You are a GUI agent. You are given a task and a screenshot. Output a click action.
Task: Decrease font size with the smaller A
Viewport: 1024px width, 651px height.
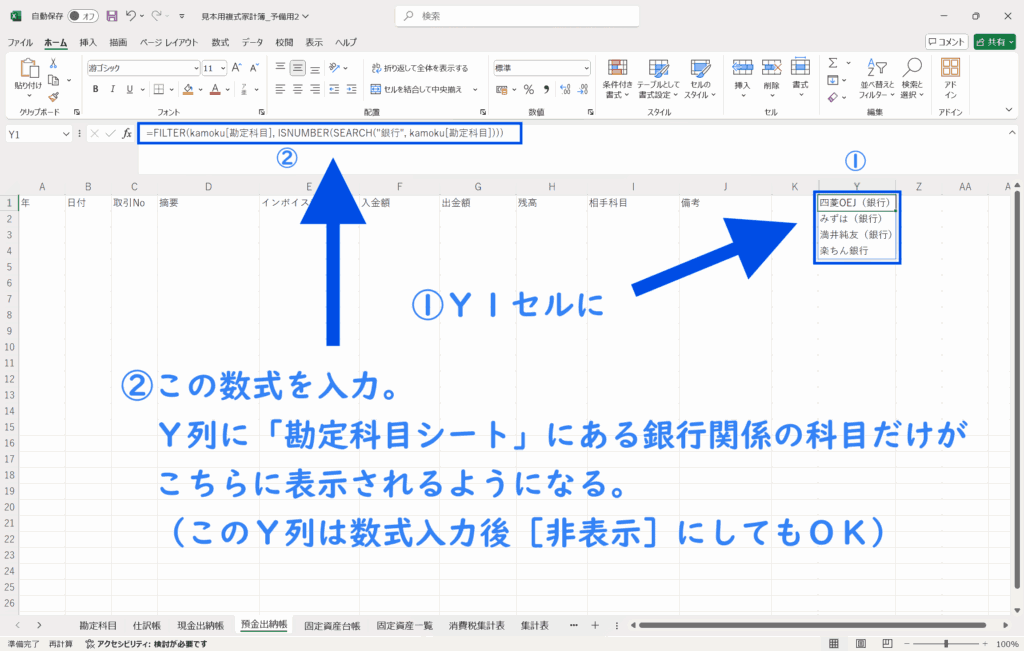[254, 68]
